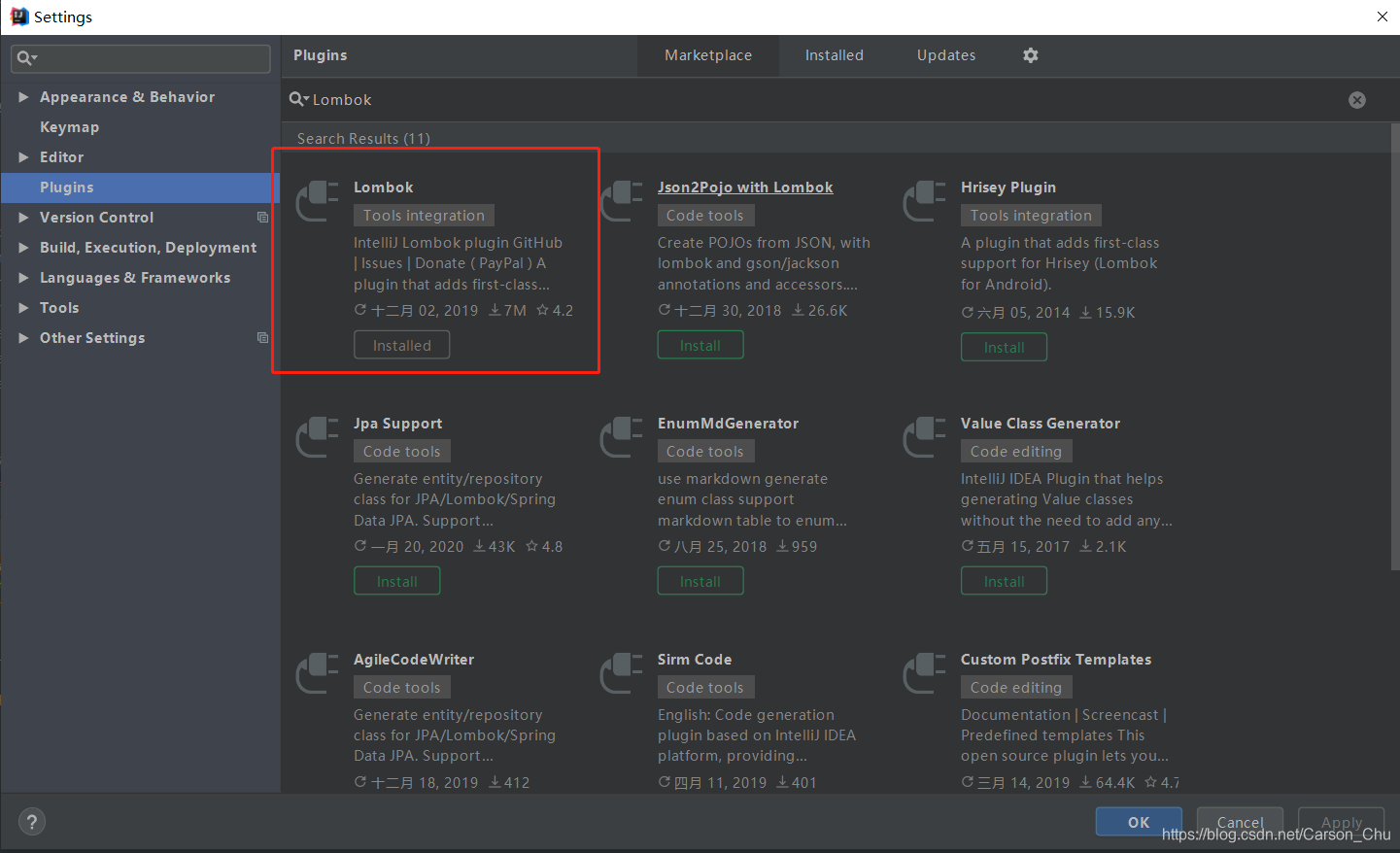The height and width of the screenshot is (853, 1400).
Task: Click the Json2Pojo with Lombok plugin icon
Action: (x=622, y=201)
